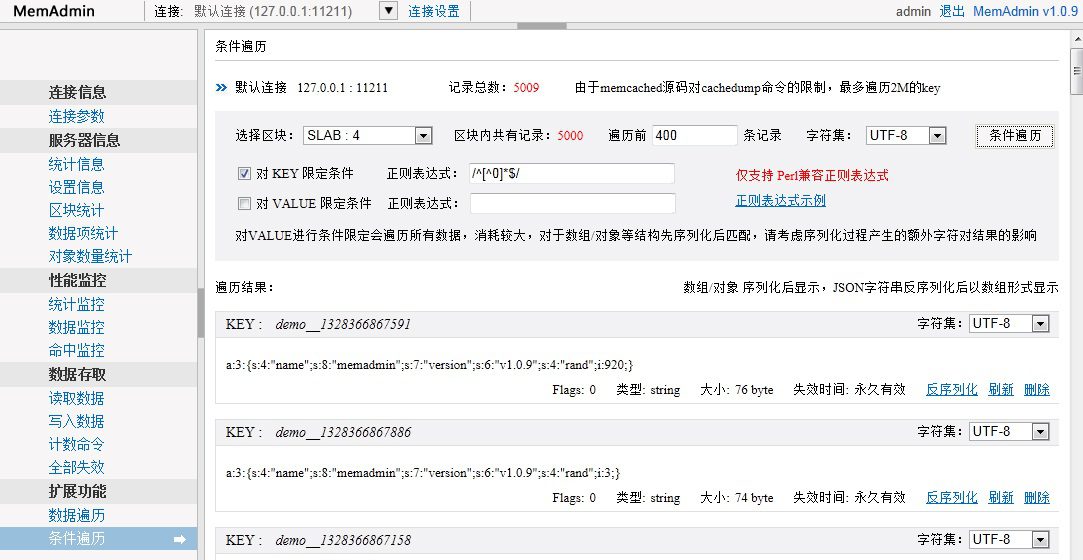The height and width of the screenshot is (560, 1083).
Task: Enable the 对 VALUE 限定条件 checkbox
Action: (244, 204)
